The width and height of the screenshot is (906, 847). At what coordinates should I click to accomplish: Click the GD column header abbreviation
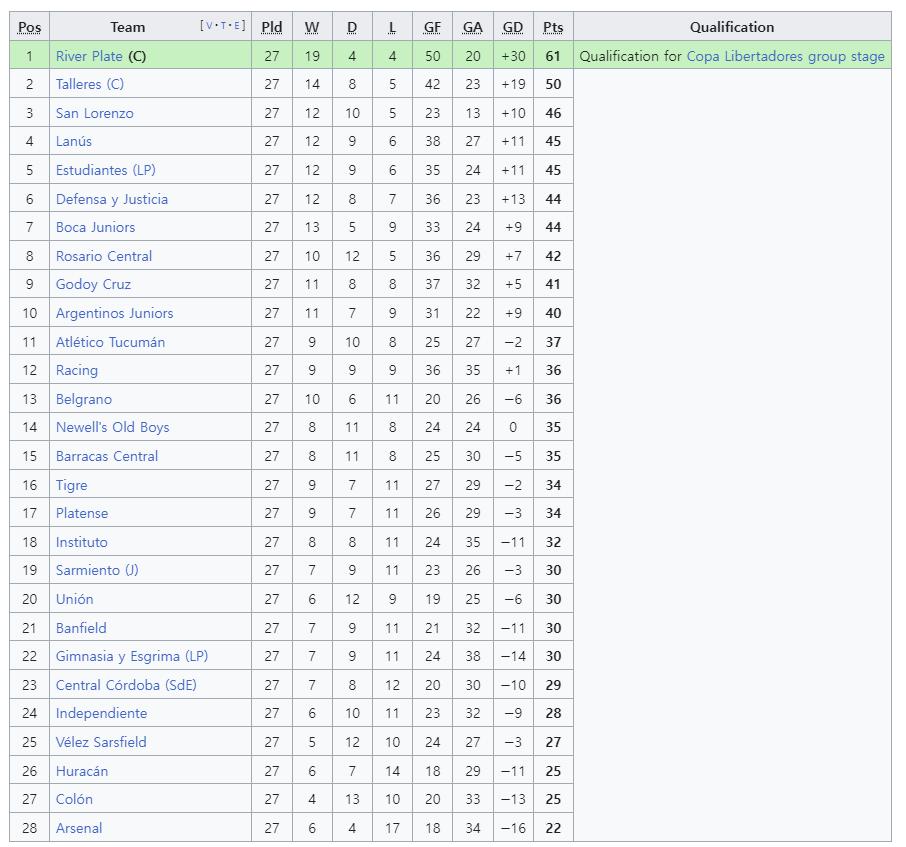point(513,27)
